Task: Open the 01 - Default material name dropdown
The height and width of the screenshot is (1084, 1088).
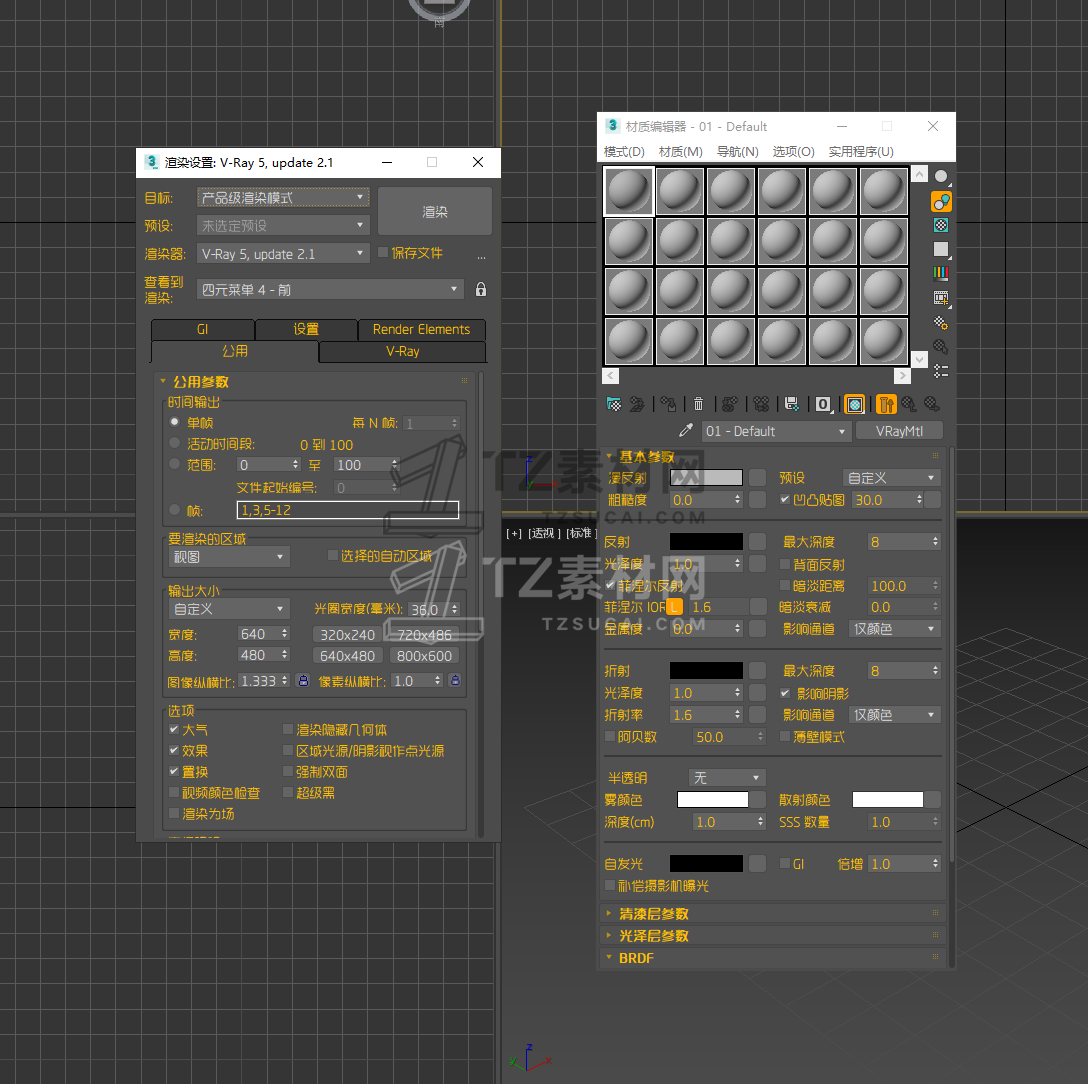Action: pyautogui.click(x=776, y=431)
